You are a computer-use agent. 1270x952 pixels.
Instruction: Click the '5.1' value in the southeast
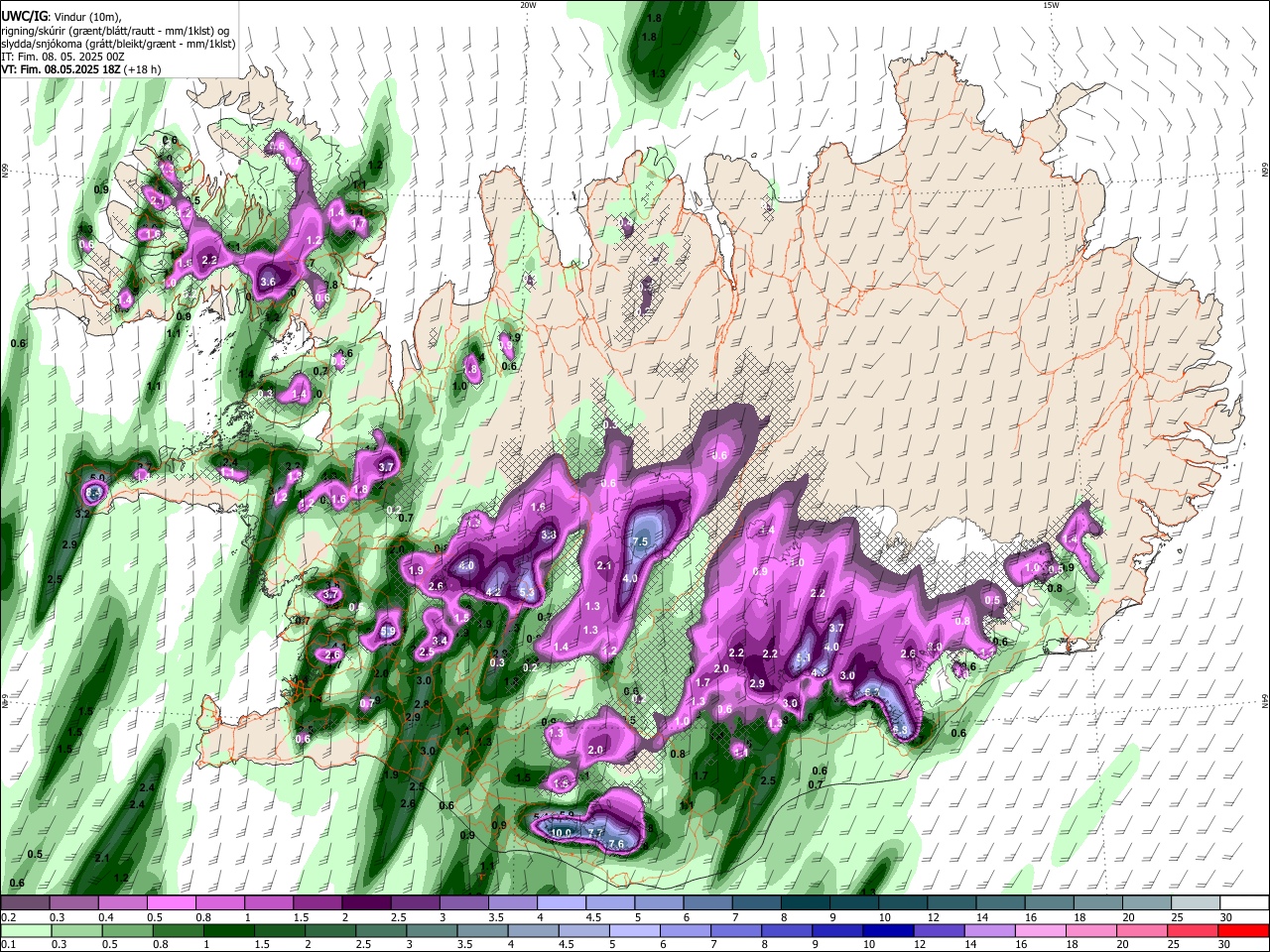pyautogui.click(x=803, y=657)
